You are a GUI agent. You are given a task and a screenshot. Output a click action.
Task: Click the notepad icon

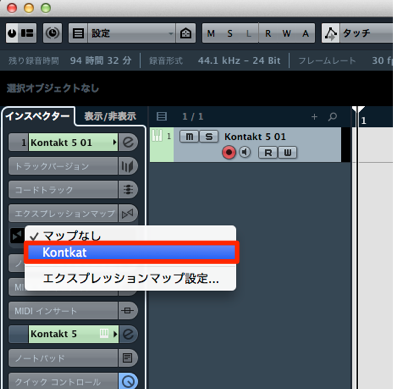pyautogui.click(x=128, y=358)
